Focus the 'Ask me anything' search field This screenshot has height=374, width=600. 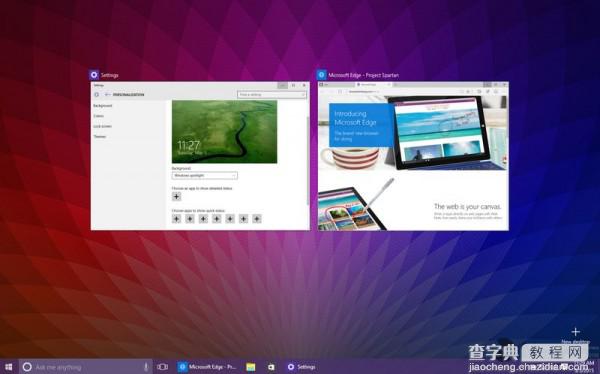click(x=85, y=367)
